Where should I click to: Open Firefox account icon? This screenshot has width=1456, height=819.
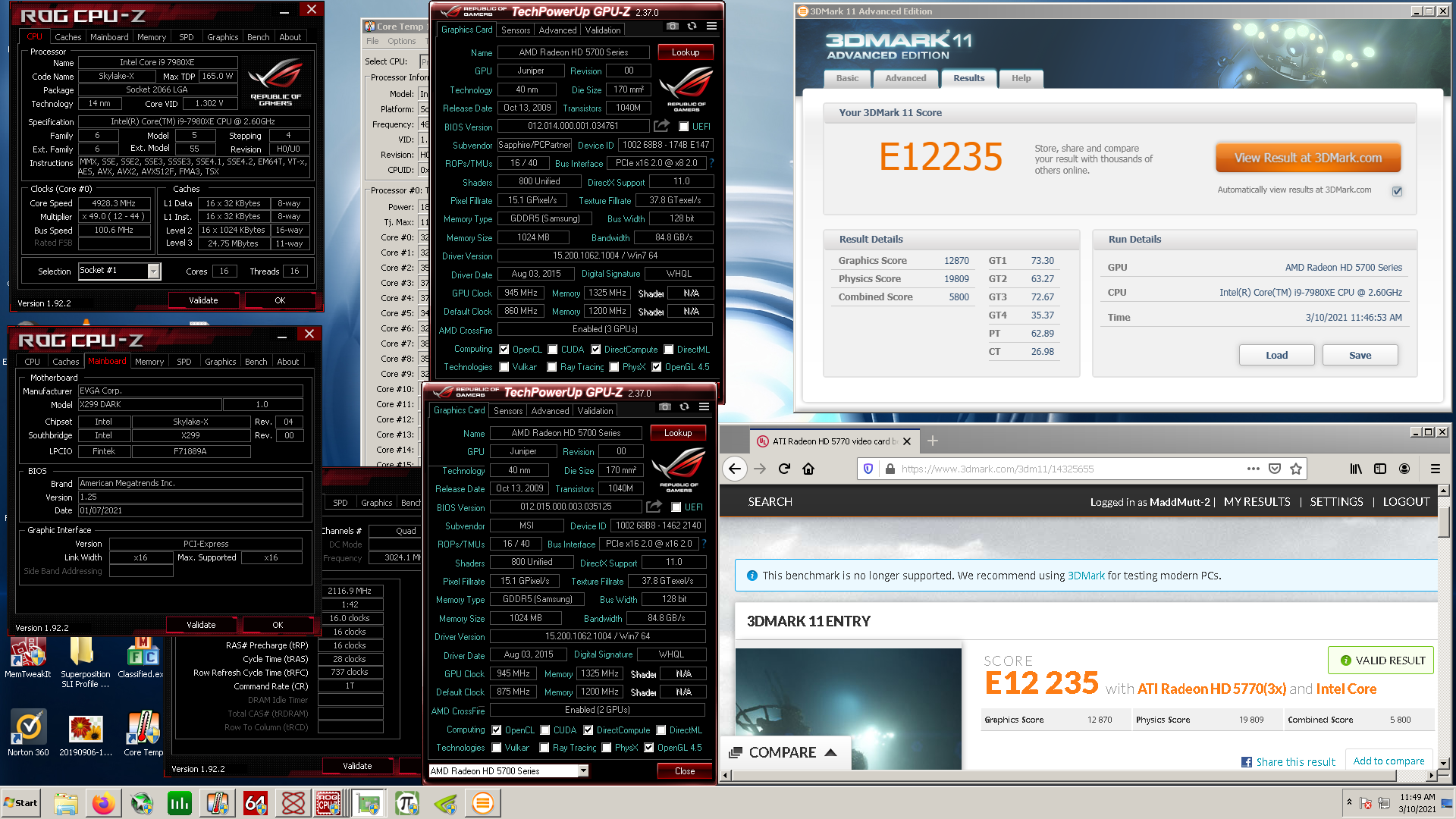coord(1404,469)
